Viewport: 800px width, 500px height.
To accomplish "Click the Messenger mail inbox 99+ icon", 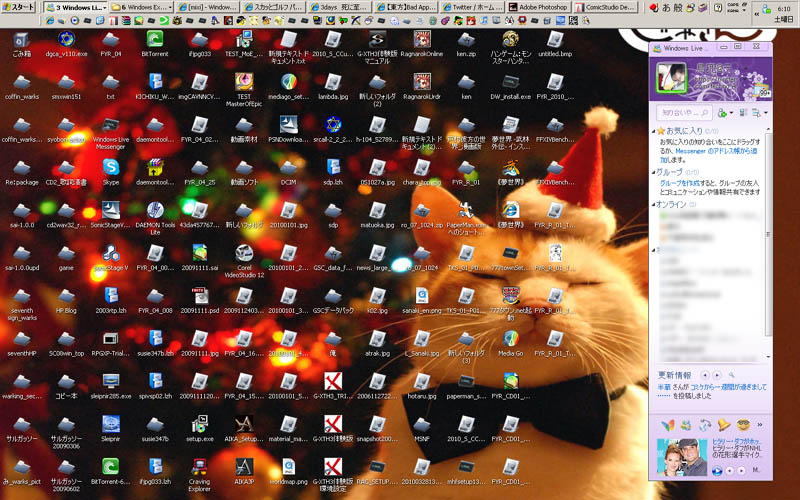I will (x=764, y=91).
